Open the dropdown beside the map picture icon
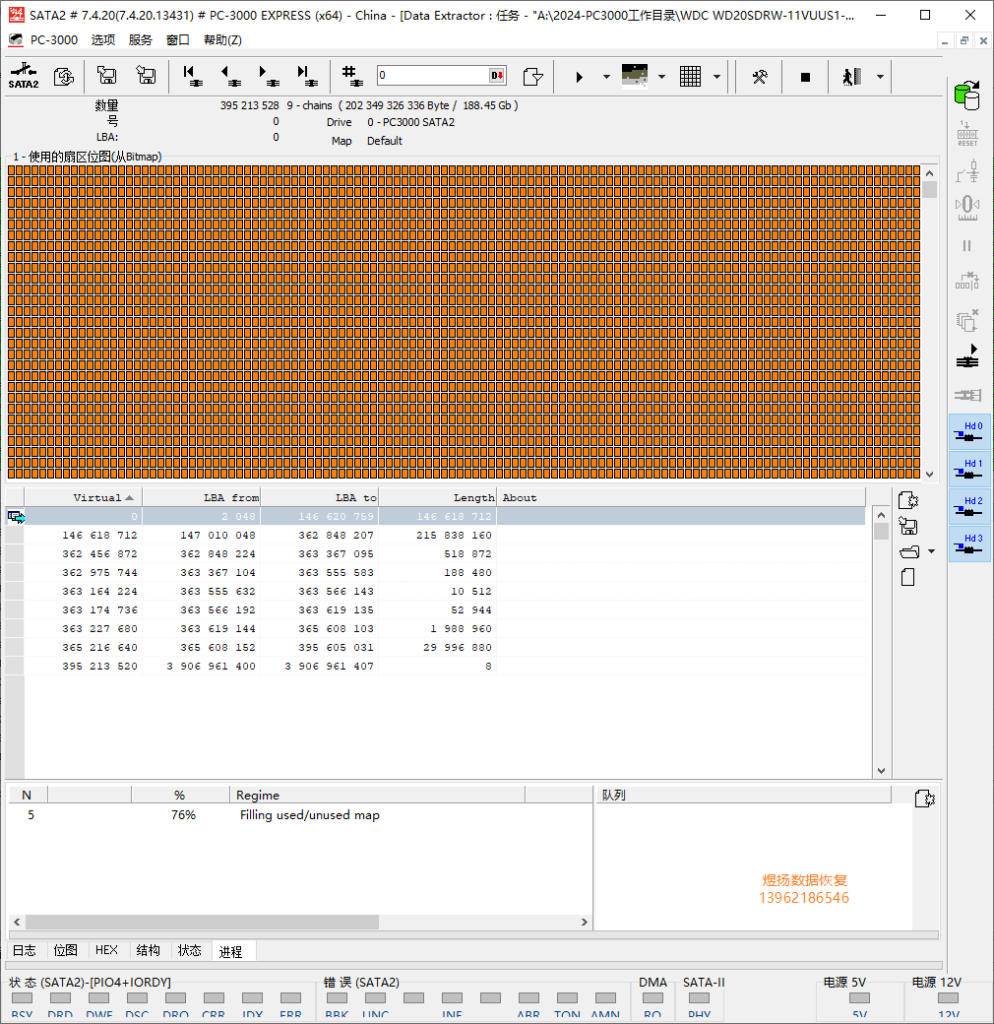994x1024 pixels. tap(662, 77)
